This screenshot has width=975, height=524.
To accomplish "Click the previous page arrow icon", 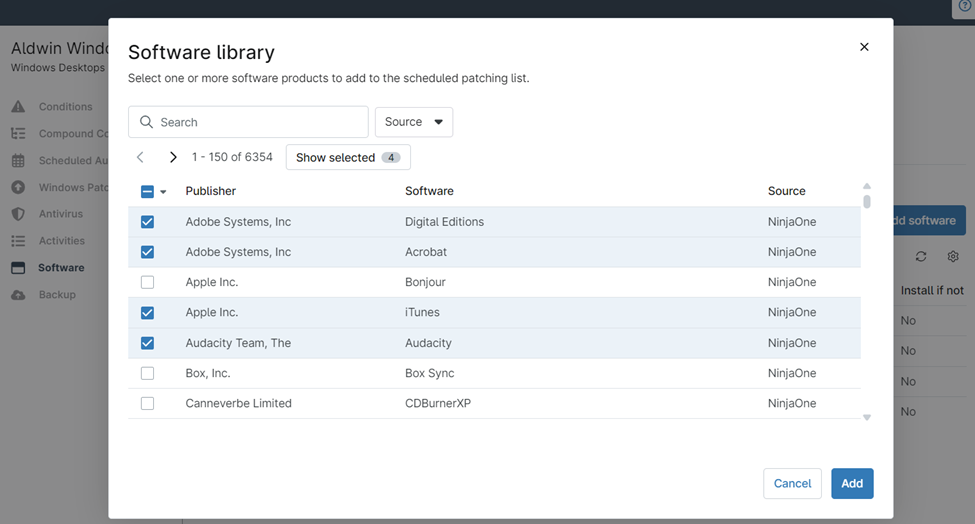I will 140,158.
